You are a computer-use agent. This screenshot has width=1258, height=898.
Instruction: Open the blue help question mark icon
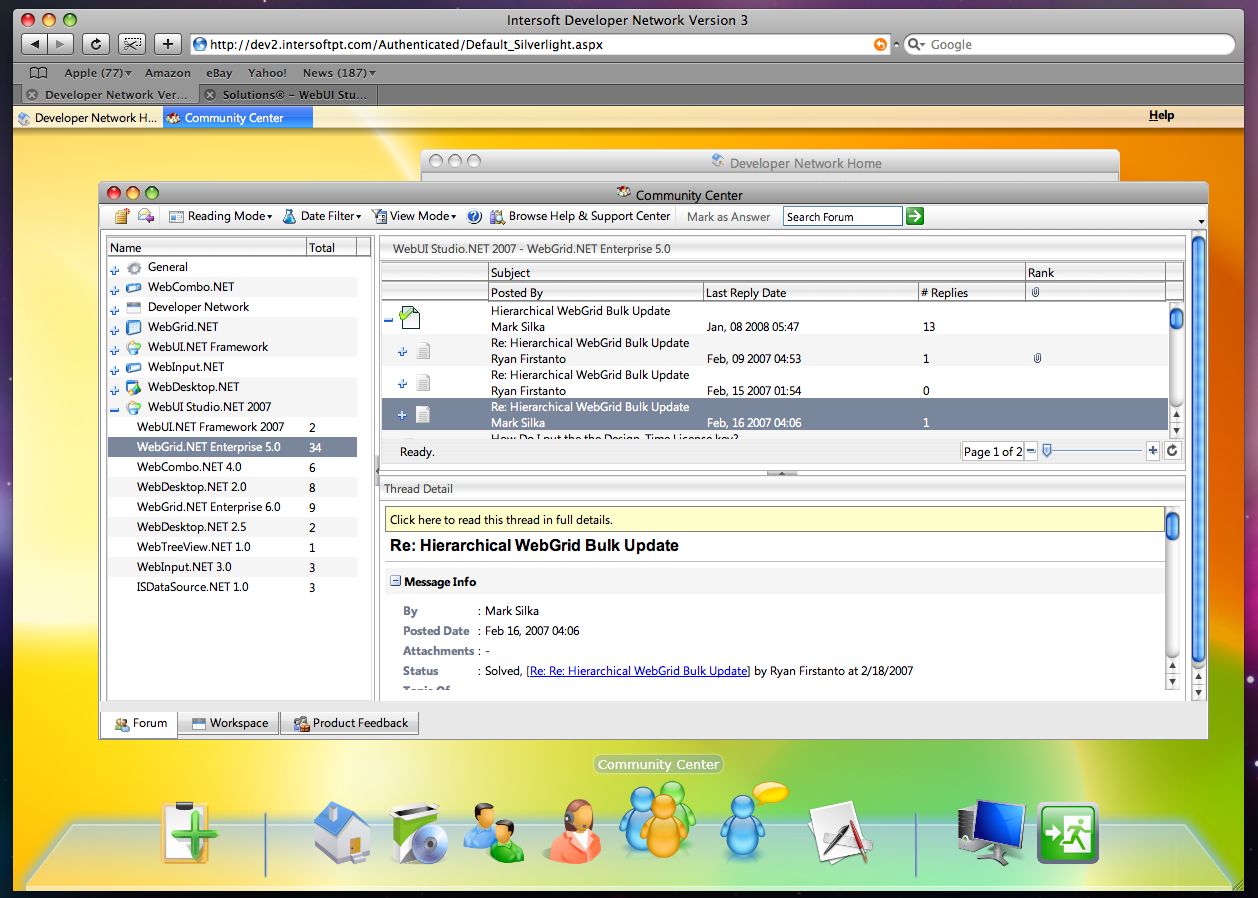click(x=474, y=216)
